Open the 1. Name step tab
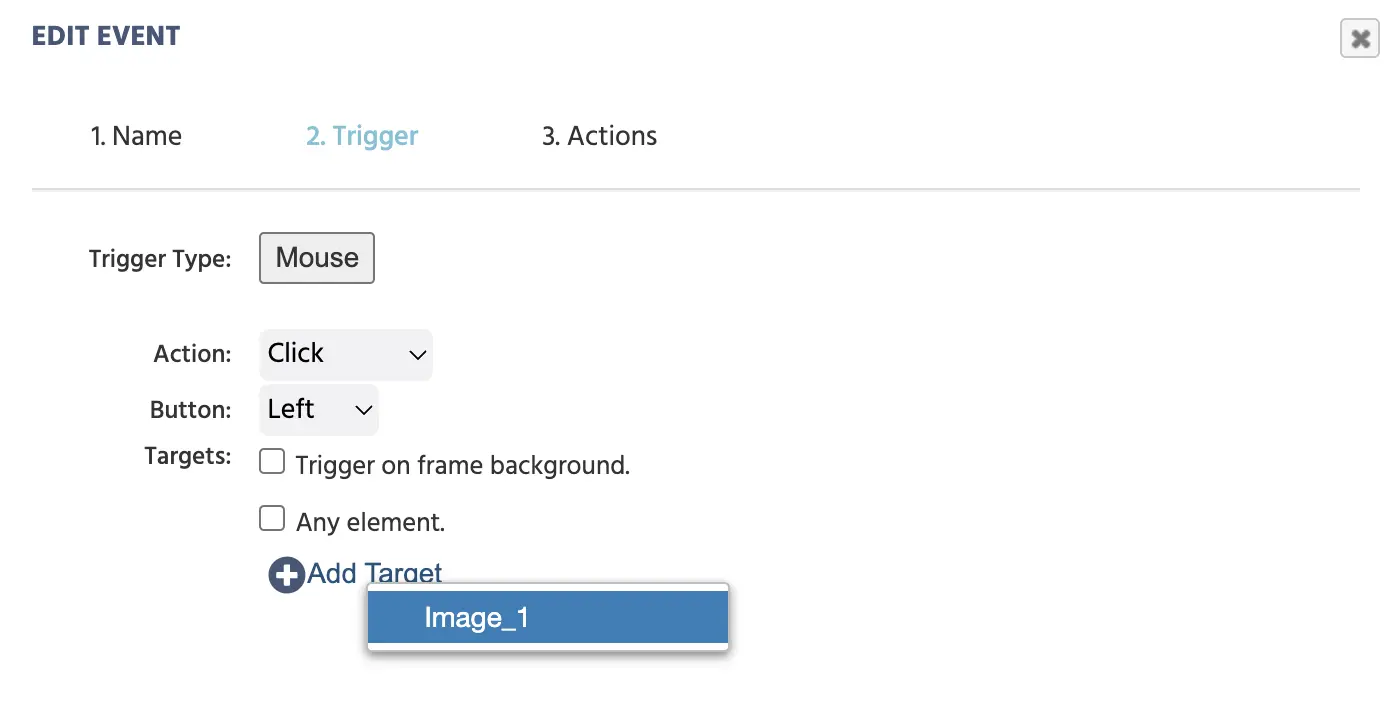 click(136, 136)
